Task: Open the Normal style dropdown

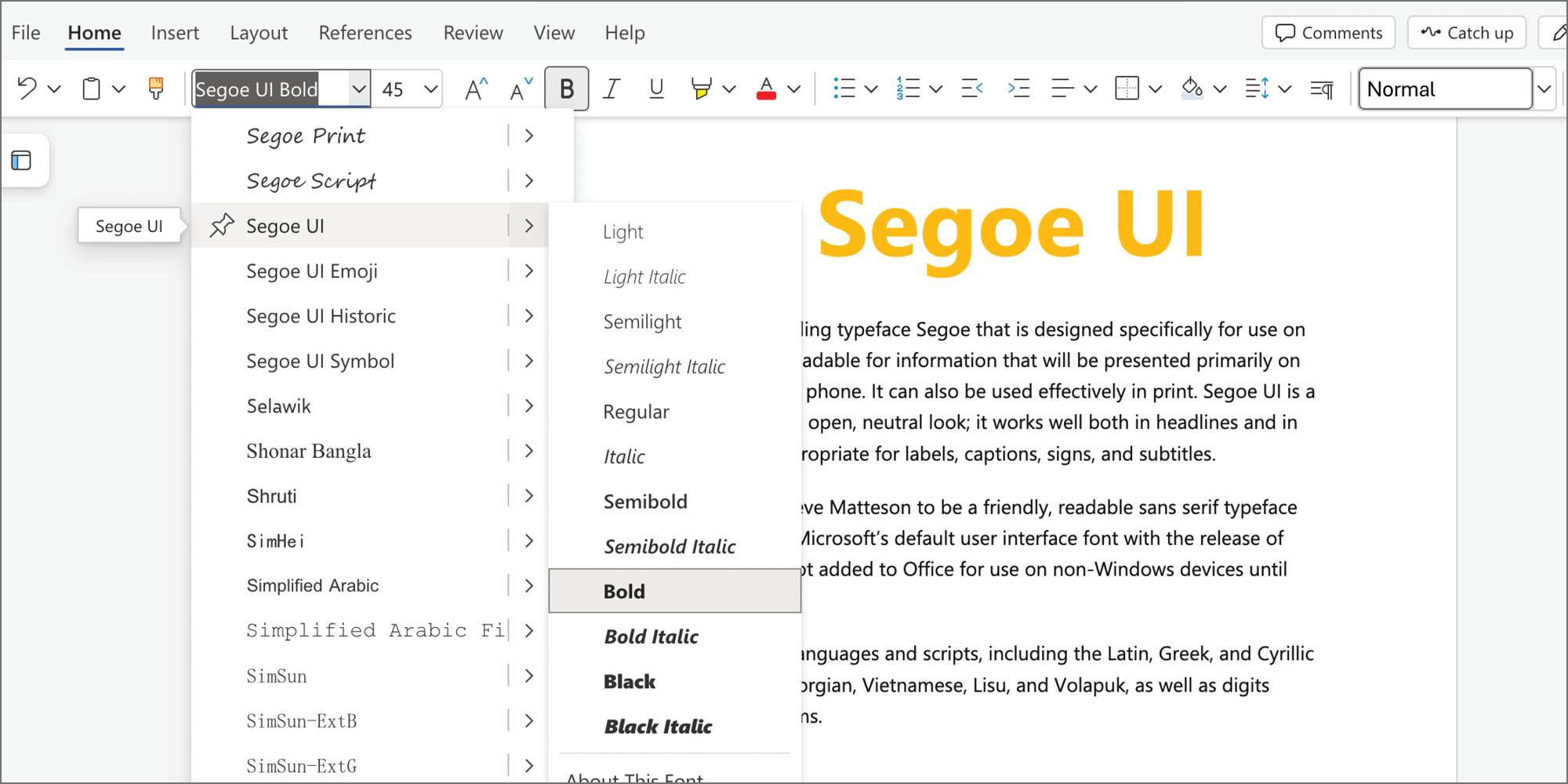Action: [1544, 88]
